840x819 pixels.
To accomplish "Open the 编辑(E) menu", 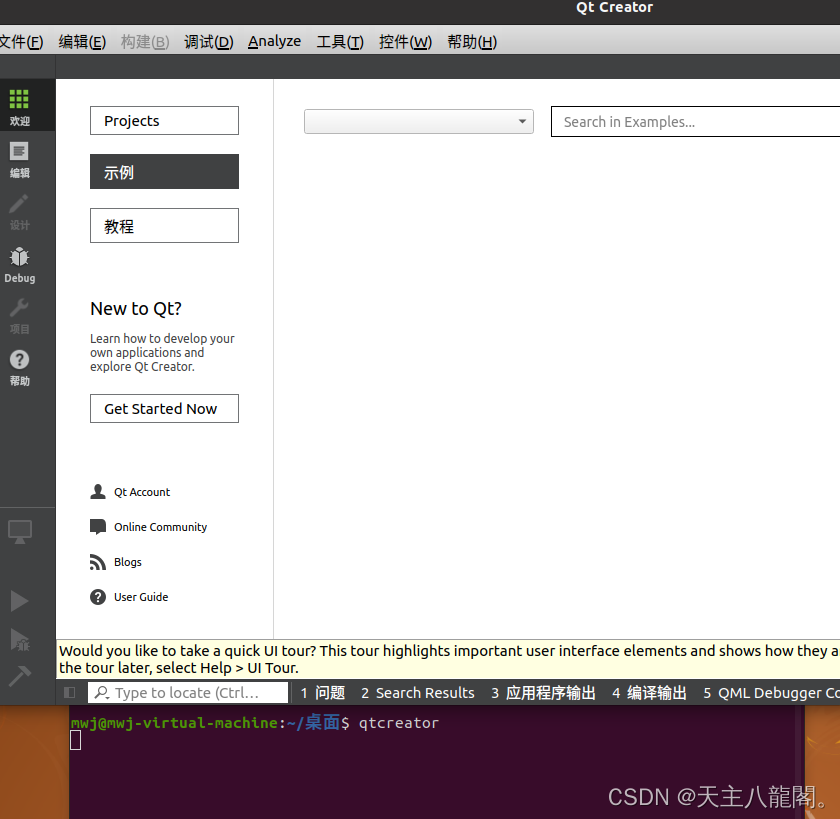I will coord(82,41).
